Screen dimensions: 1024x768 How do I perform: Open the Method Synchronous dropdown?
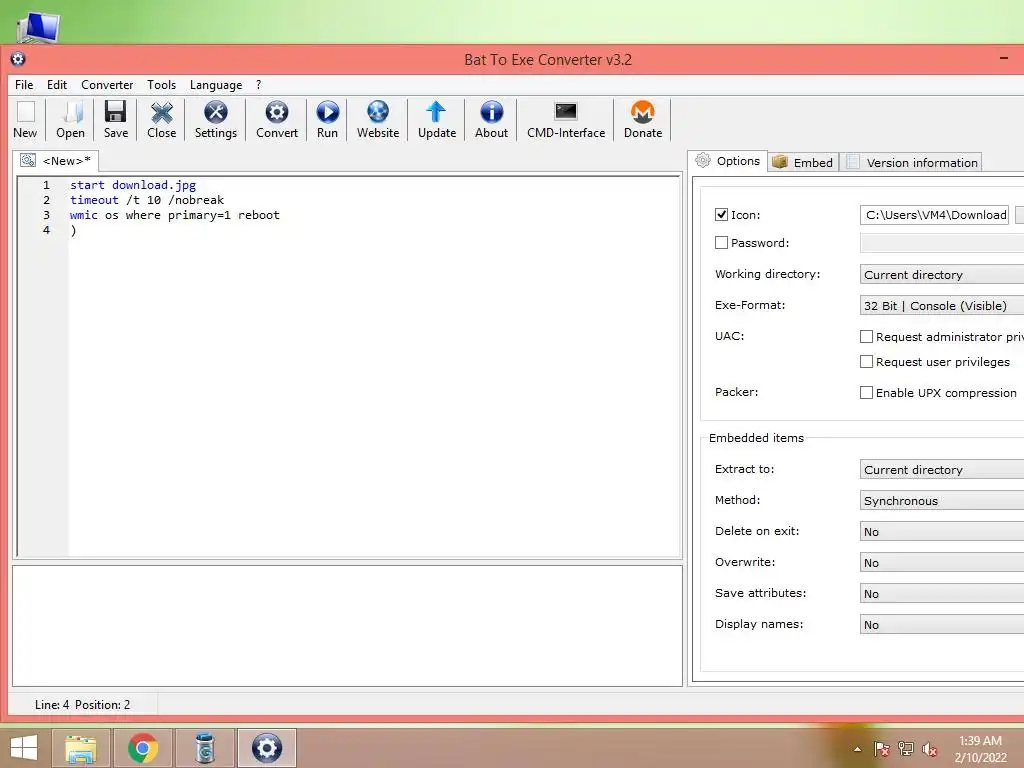[942, 501]
